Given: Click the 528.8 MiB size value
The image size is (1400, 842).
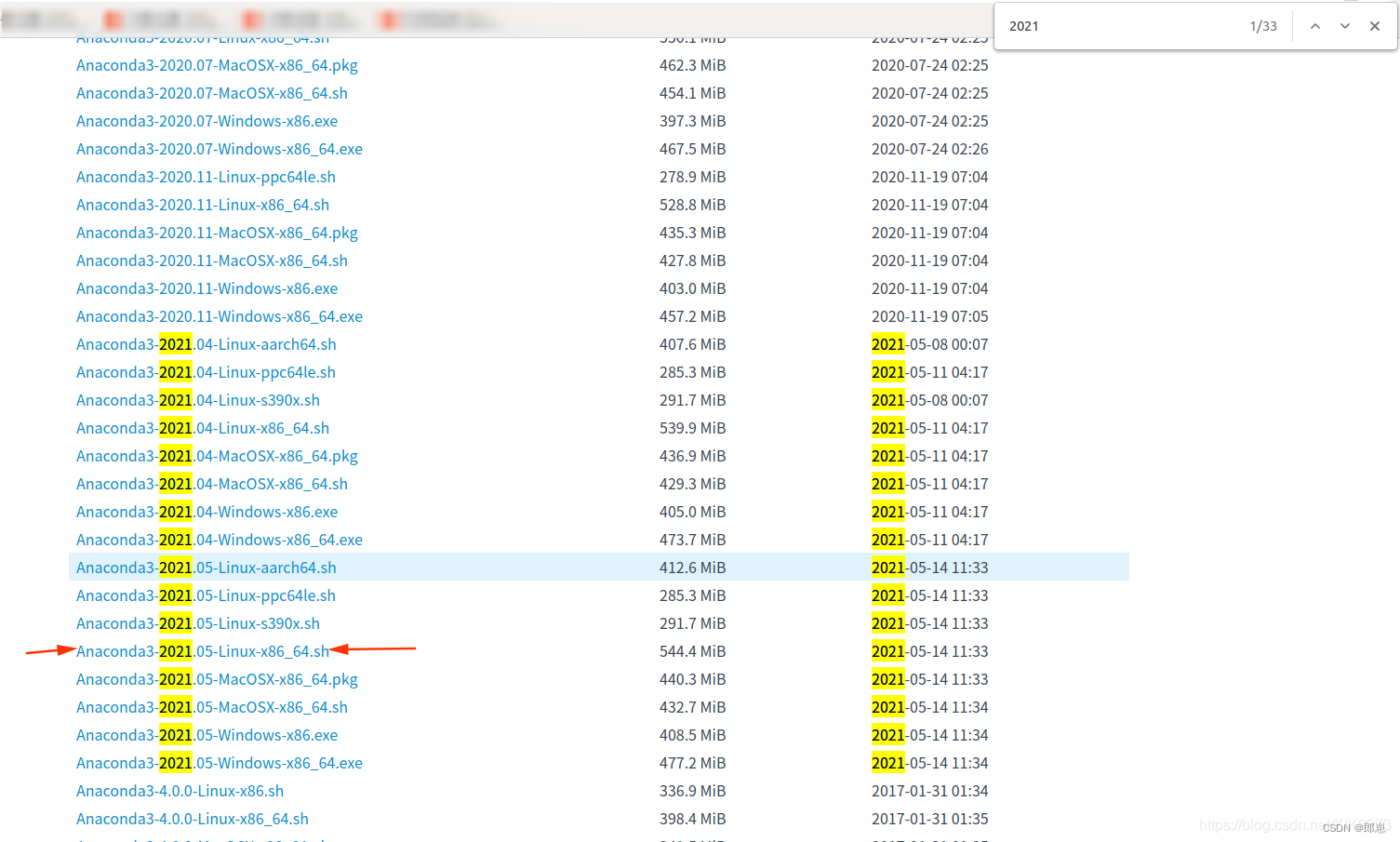Looking at the screenshot, I should click(x=692, y=205).
